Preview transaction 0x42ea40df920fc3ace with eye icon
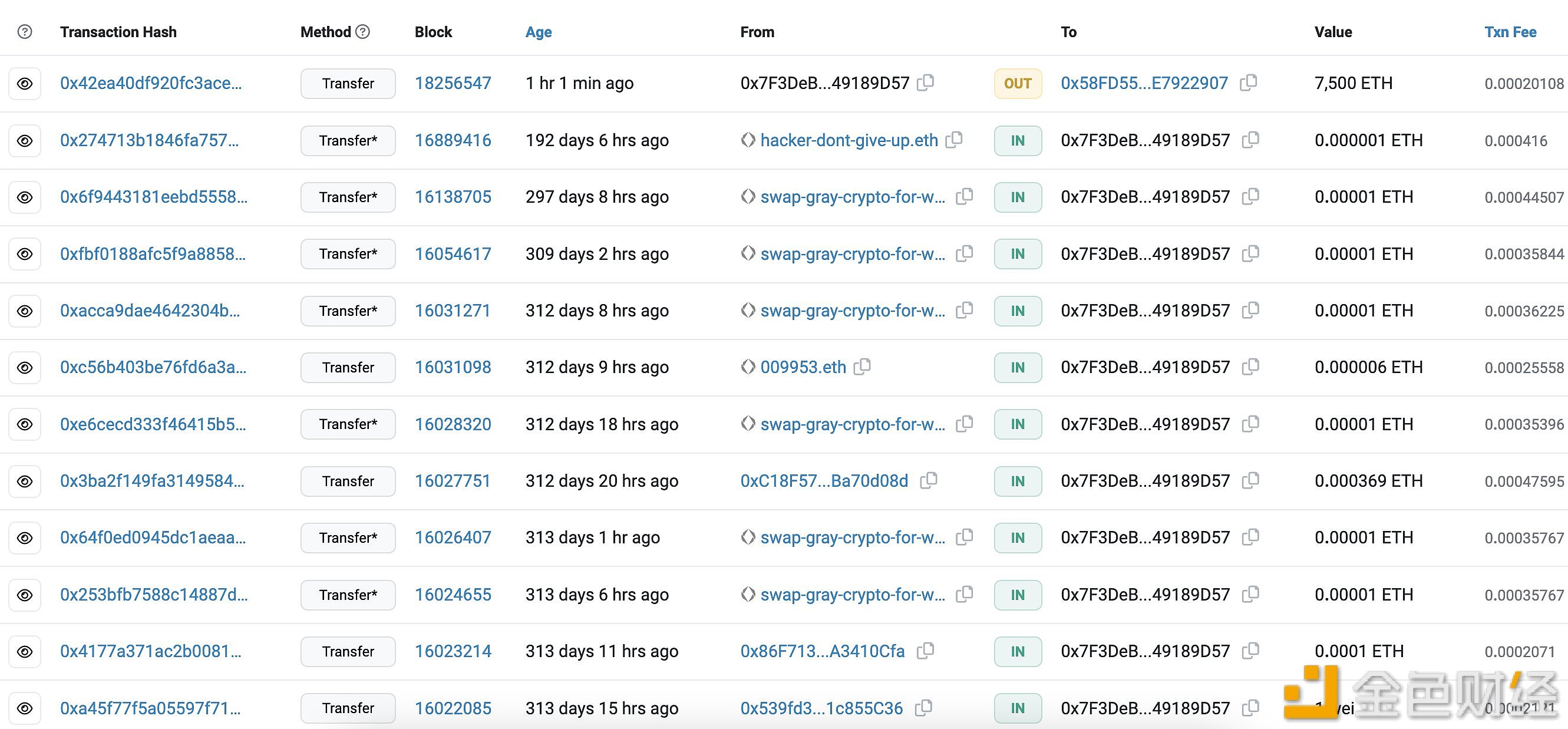Screen dimensions: 1568x729 coord(25,84)
